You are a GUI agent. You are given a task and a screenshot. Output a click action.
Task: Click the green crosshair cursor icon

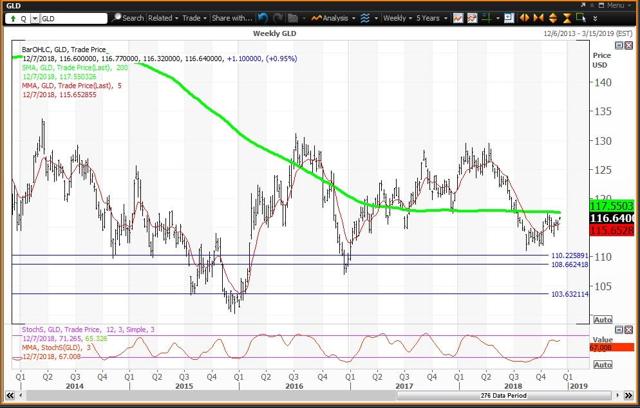(x=487, y=18)
